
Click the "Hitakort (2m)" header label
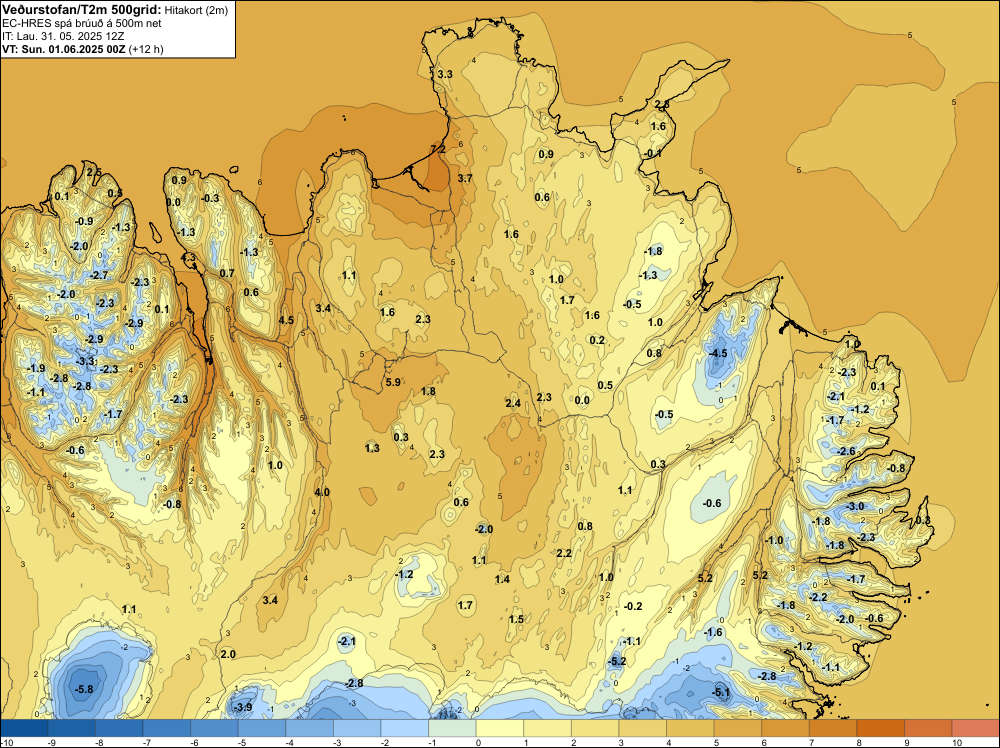[196, 10]
